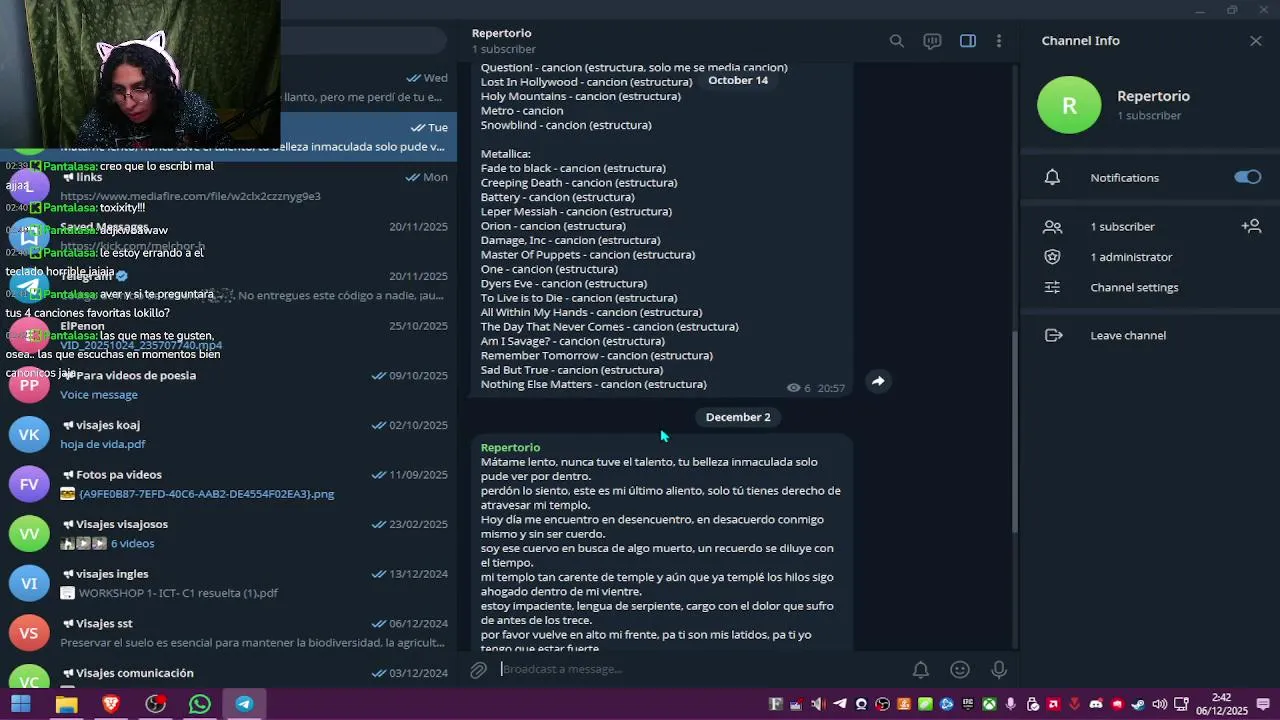
Task: Focus the Broadcast a message field
Action: pos(700,669)
